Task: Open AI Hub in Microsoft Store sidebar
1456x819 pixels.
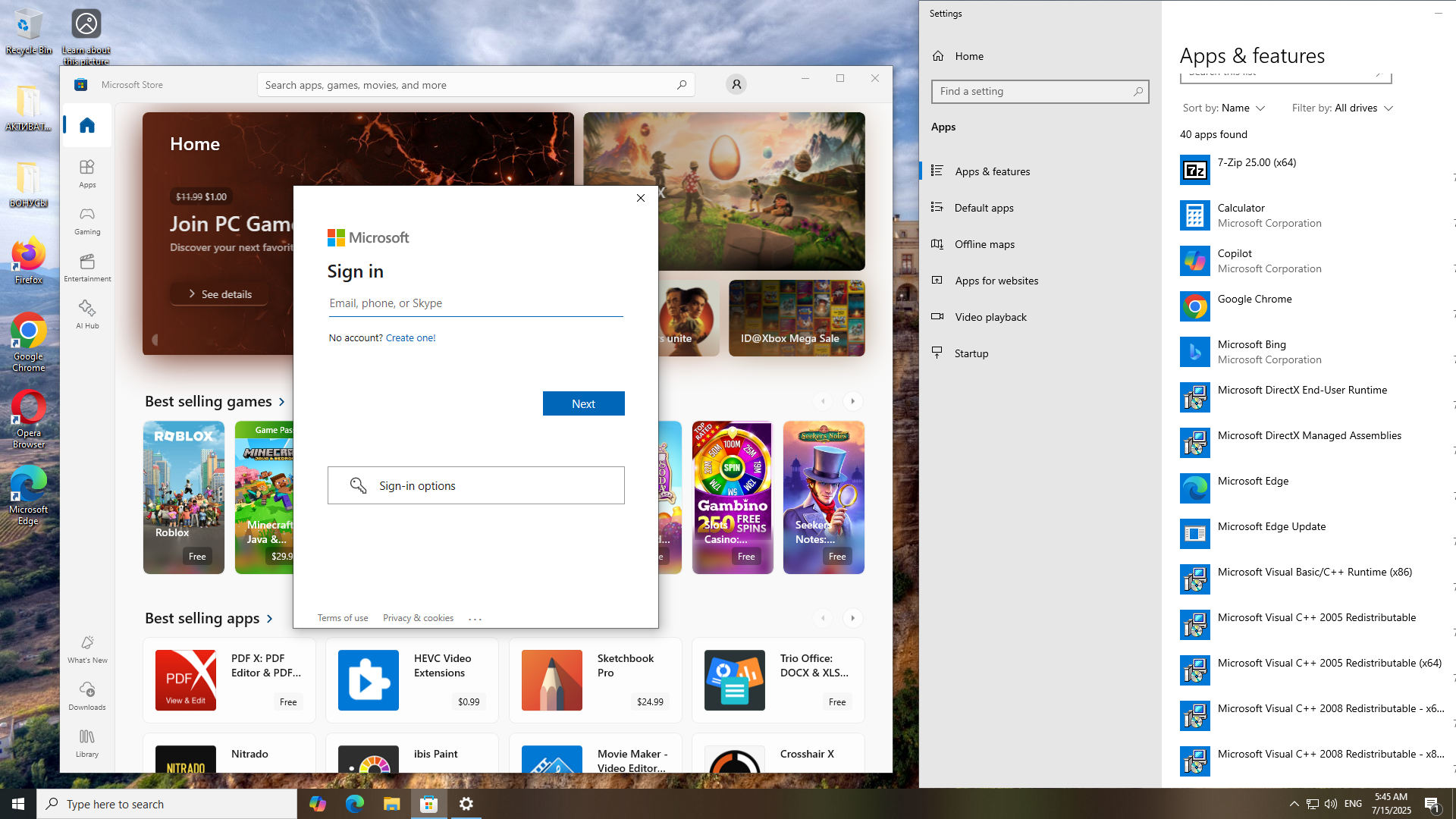Action: [87, 315]
